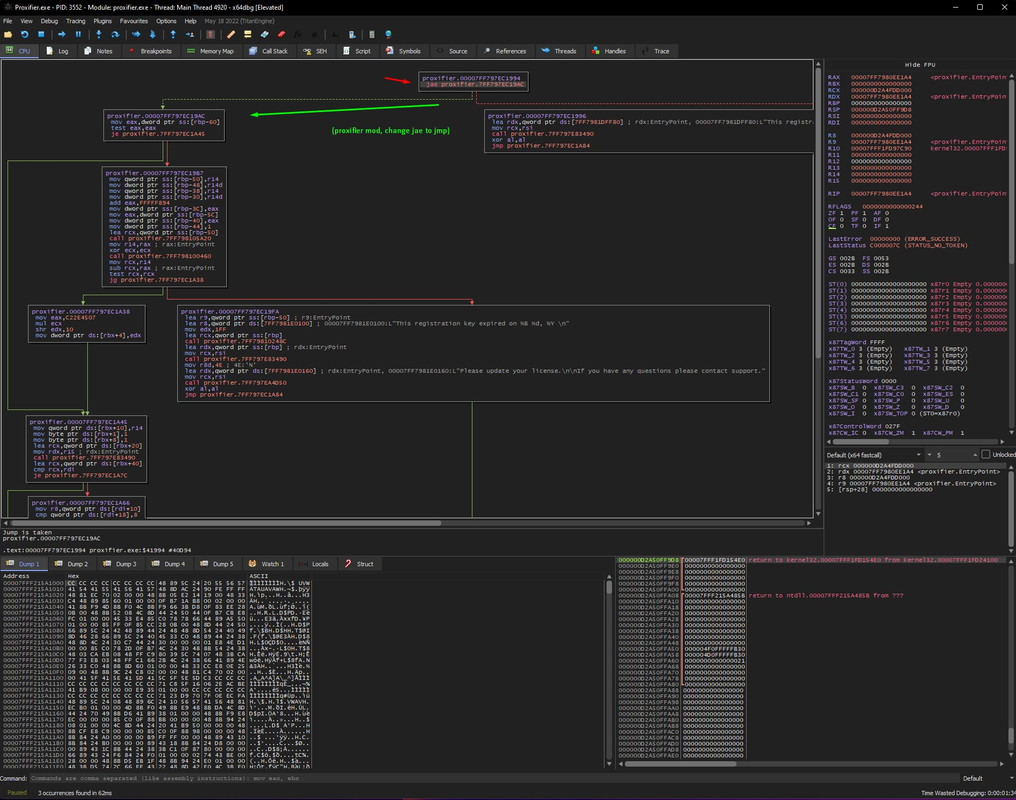The image size is (1016, 800).
Task: Select graph node proxifier.00007FF797EC1994
Action: click(x=473, y=81)
